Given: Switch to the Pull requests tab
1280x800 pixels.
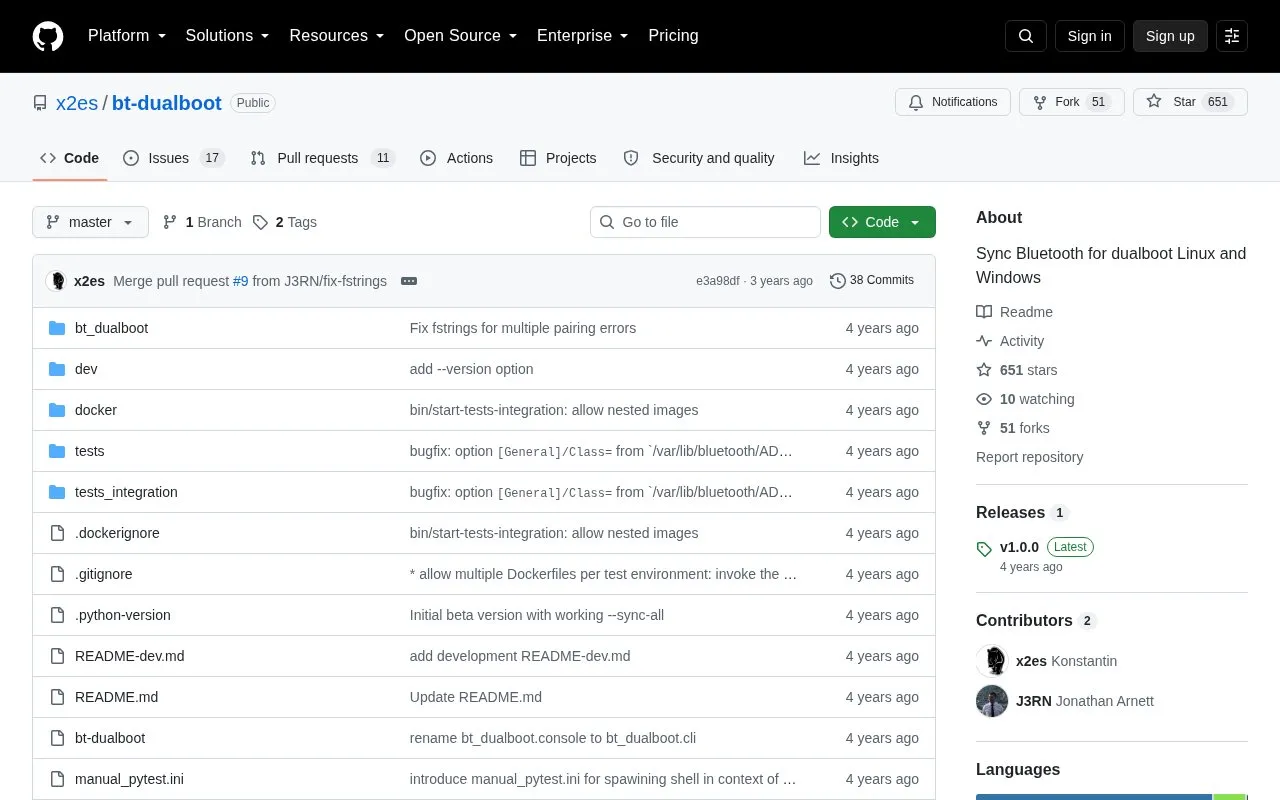Looking at the screenshot, I should pos(323,158).
